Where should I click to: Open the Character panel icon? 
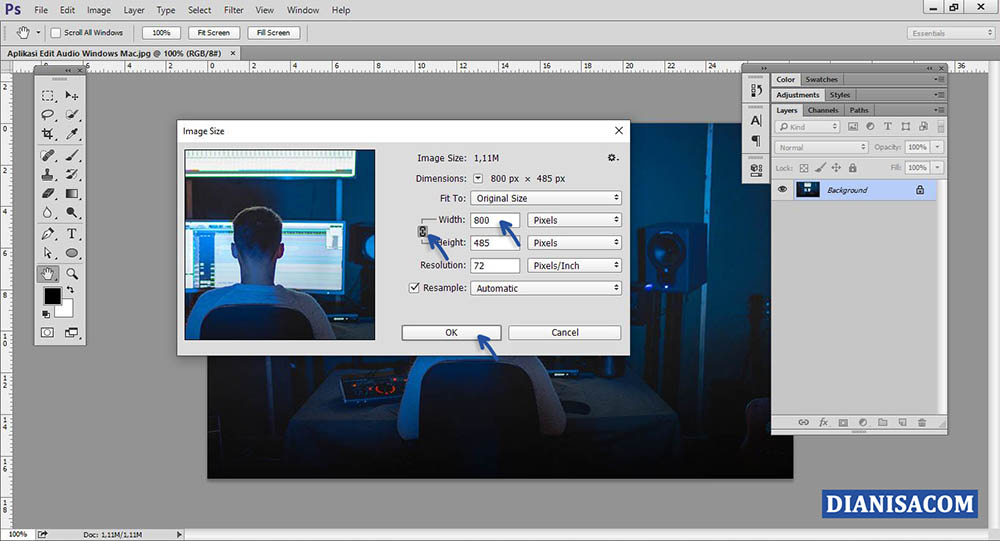tap(756, 121)
